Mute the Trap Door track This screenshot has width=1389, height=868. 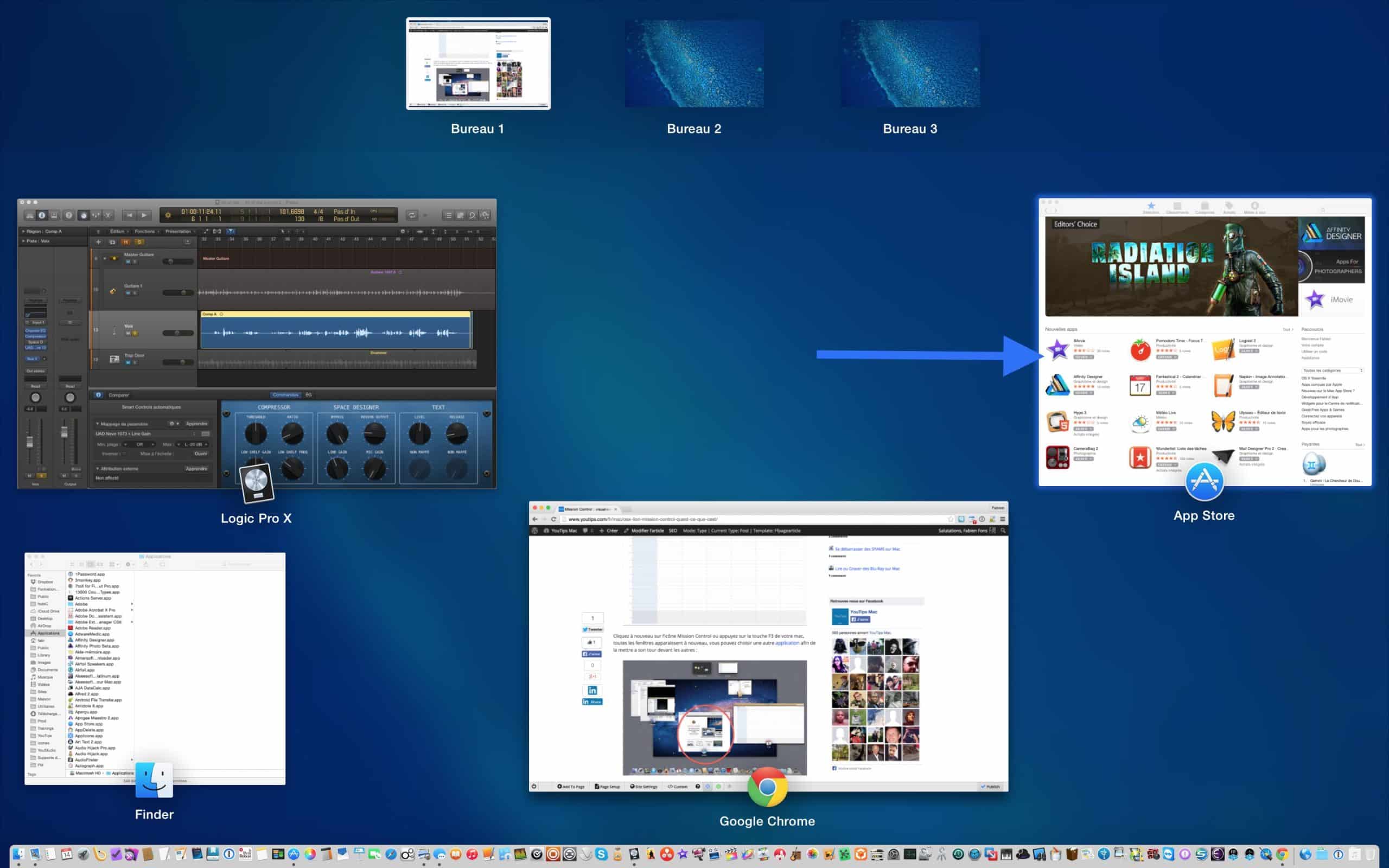point(128,363)
